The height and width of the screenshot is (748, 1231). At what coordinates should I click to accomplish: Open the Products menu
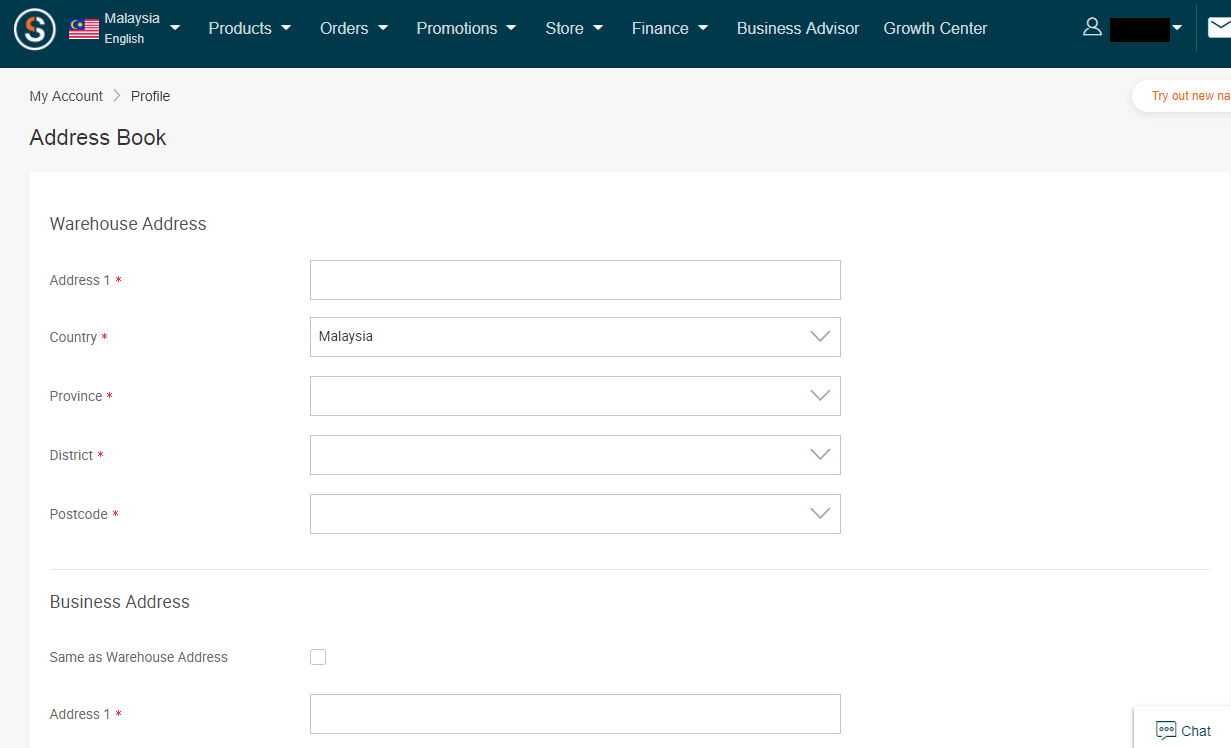pos(250,28)
